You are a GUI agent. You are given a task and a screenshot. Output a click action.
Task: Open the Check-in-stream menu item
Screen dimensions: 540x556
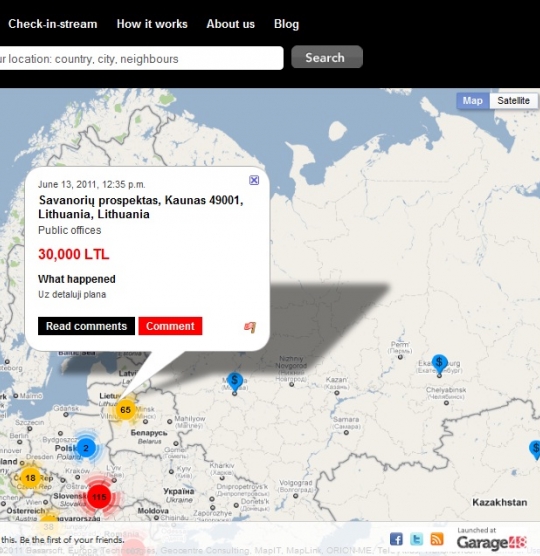(52, 24)
